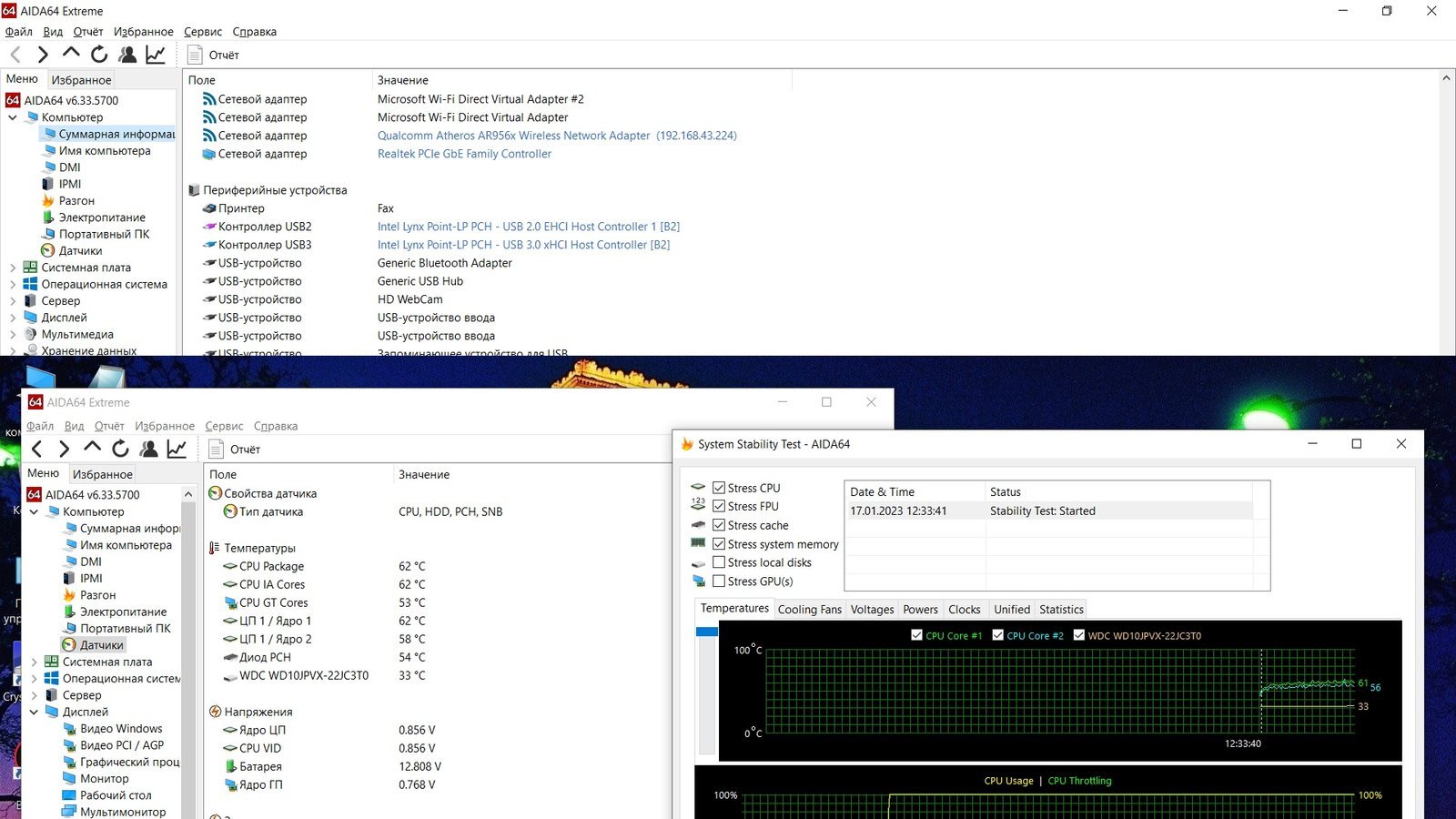Open graph icon in lower AIDA64 toolbar
This screenshot has height=819, width=1456.
[x=177, y=449]
